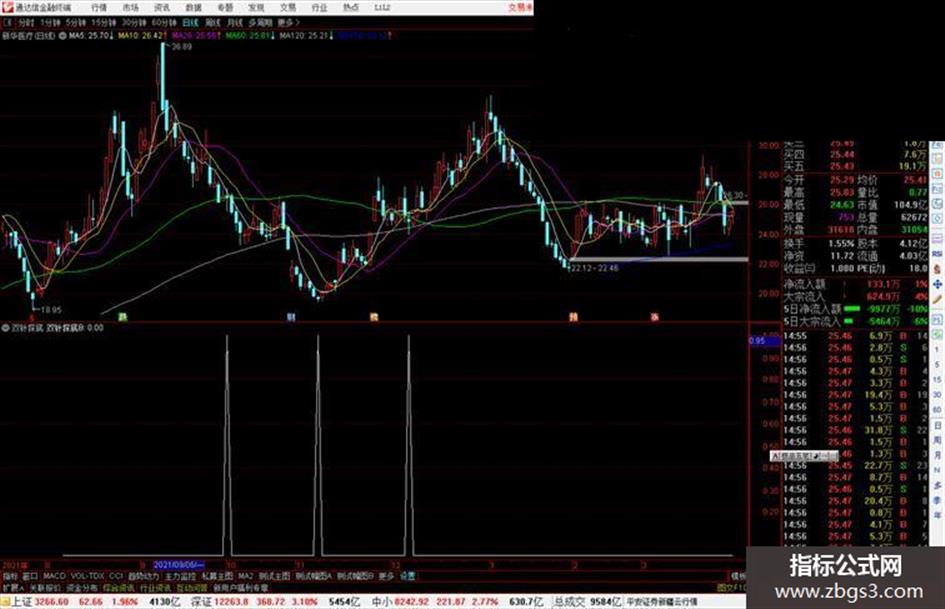Select the 测试幅图A indicator tab

click(313, 576)
